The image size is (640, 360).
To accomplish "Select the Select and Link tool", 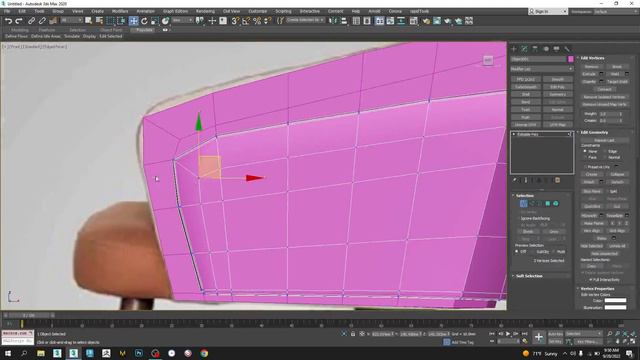I will (x=31, y=21).
